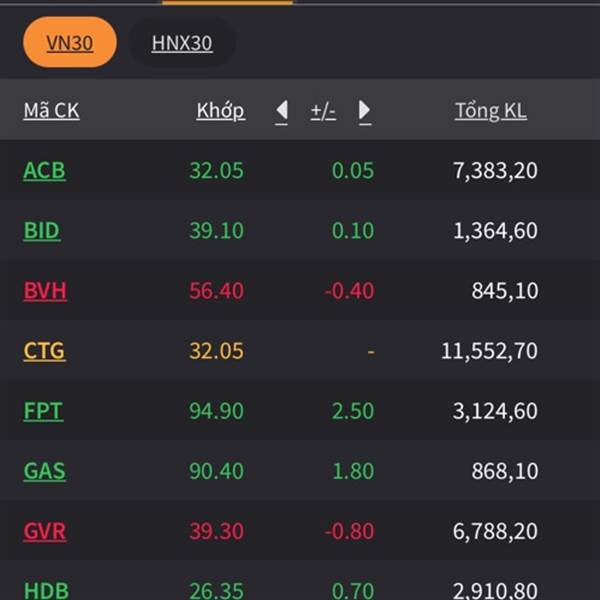Click HDB change value 0.70
This screenshot has width=600, height=600.
pos(353,590)
